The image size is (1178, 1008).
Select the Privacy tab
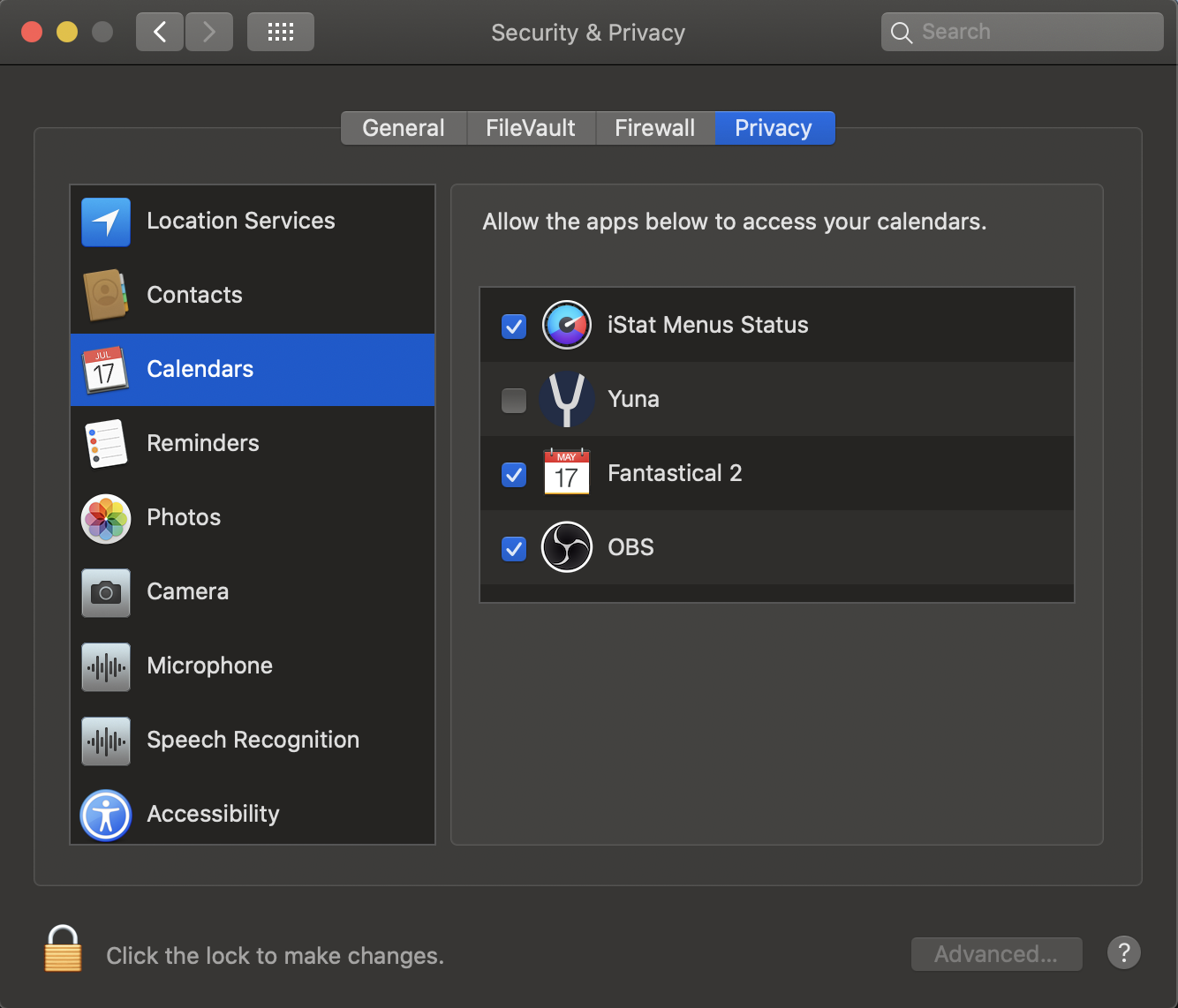(x=774, y=128)
